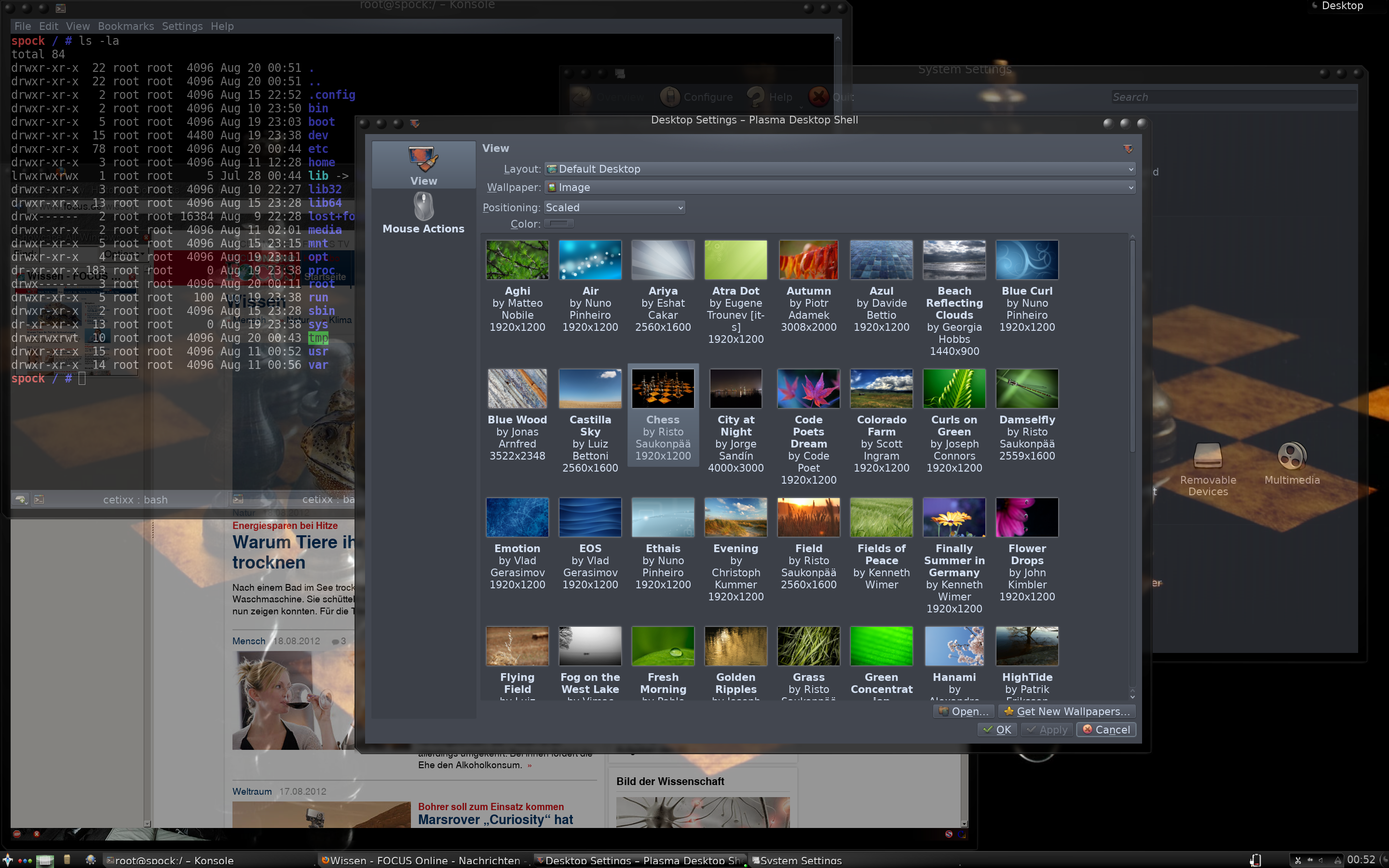Open the KDE application launcher
The image size is (1389, 868).
7,859
